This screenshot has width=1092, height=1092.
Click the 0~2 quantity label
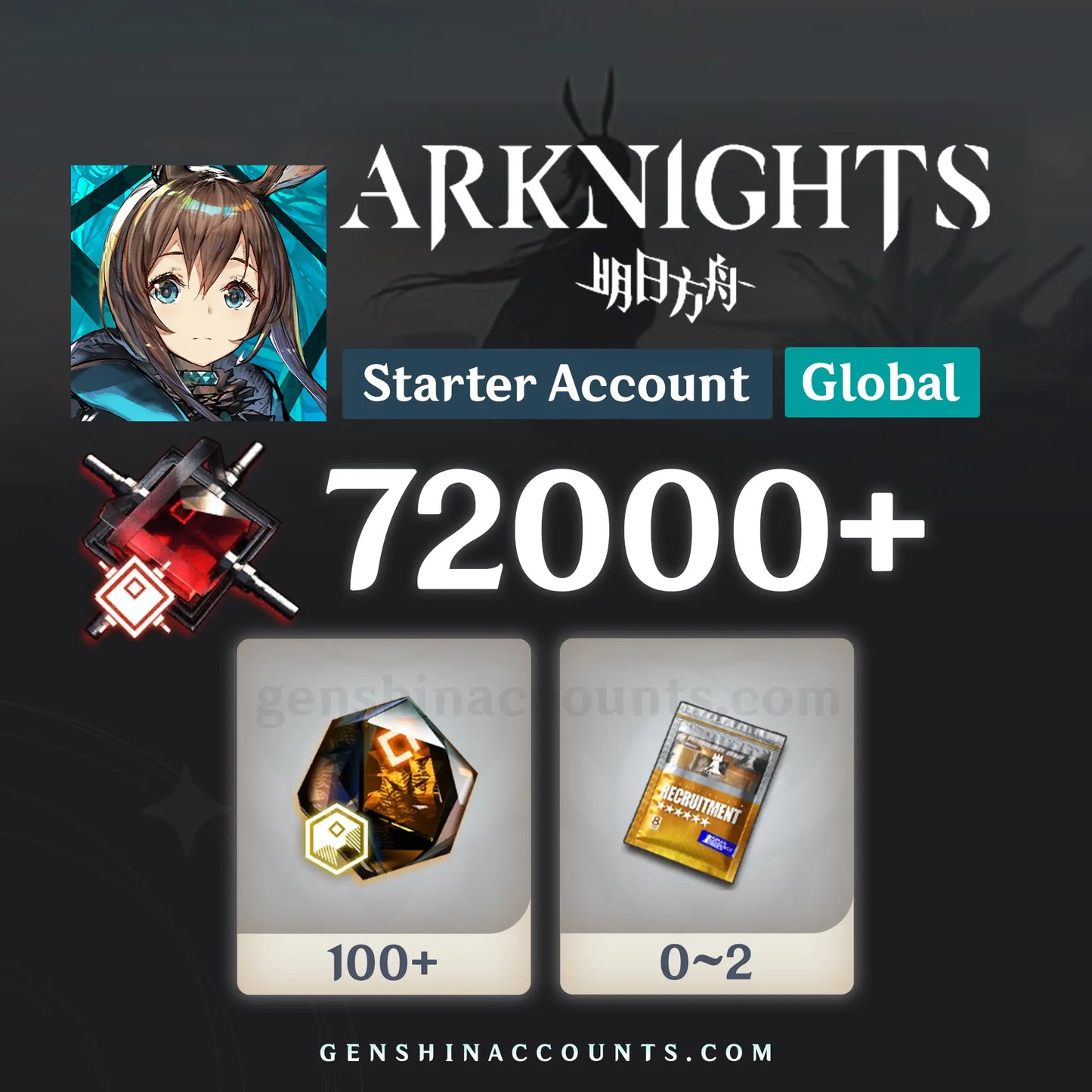706,963
